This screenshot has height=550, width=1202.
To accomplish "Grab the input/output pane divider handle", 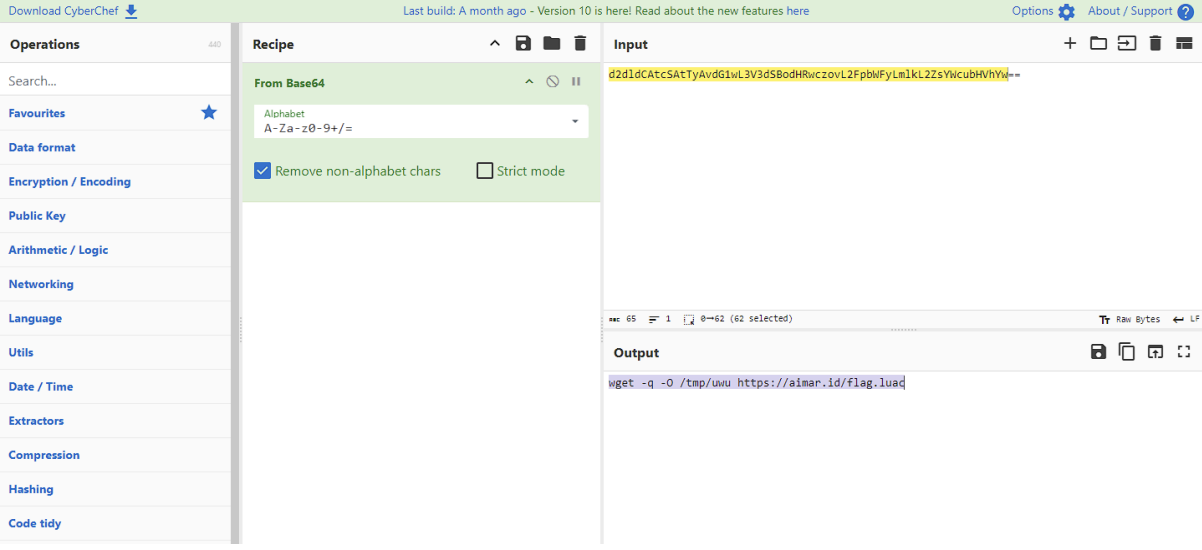I will point(903,330).
